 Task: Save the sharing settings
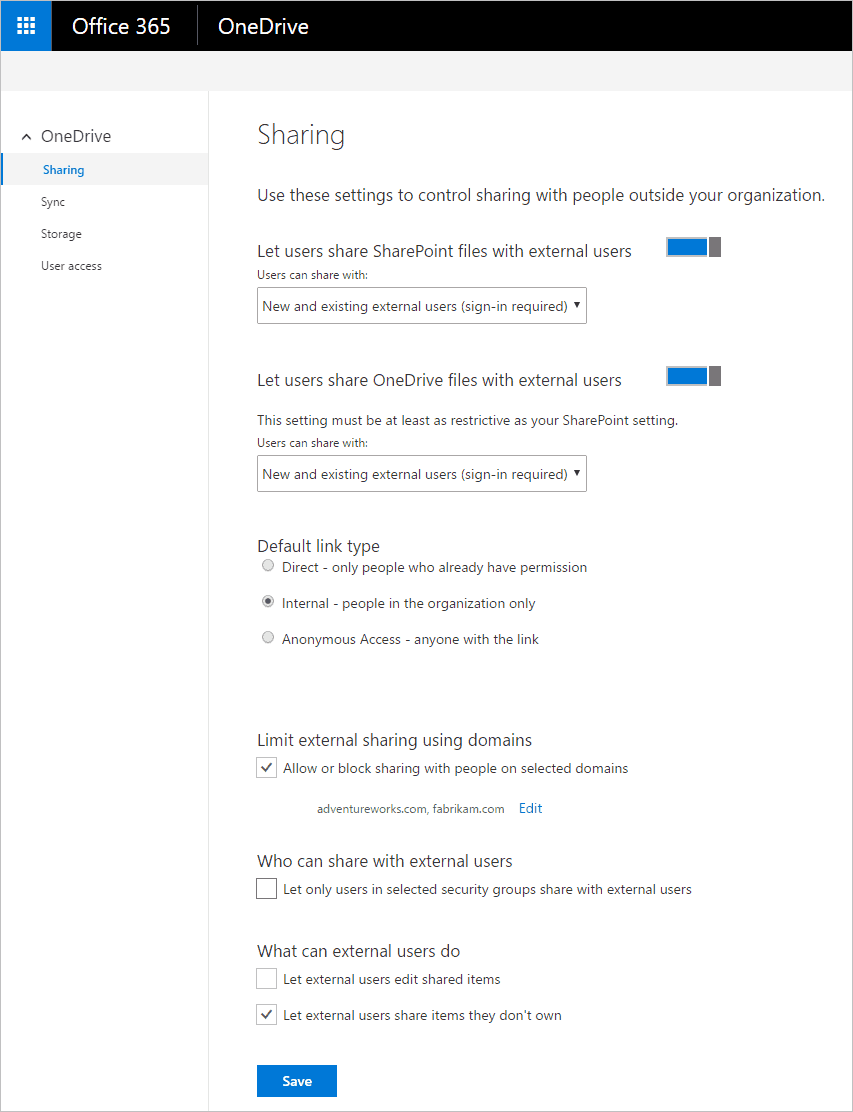pyautogui.click(x=296, y=1081)
